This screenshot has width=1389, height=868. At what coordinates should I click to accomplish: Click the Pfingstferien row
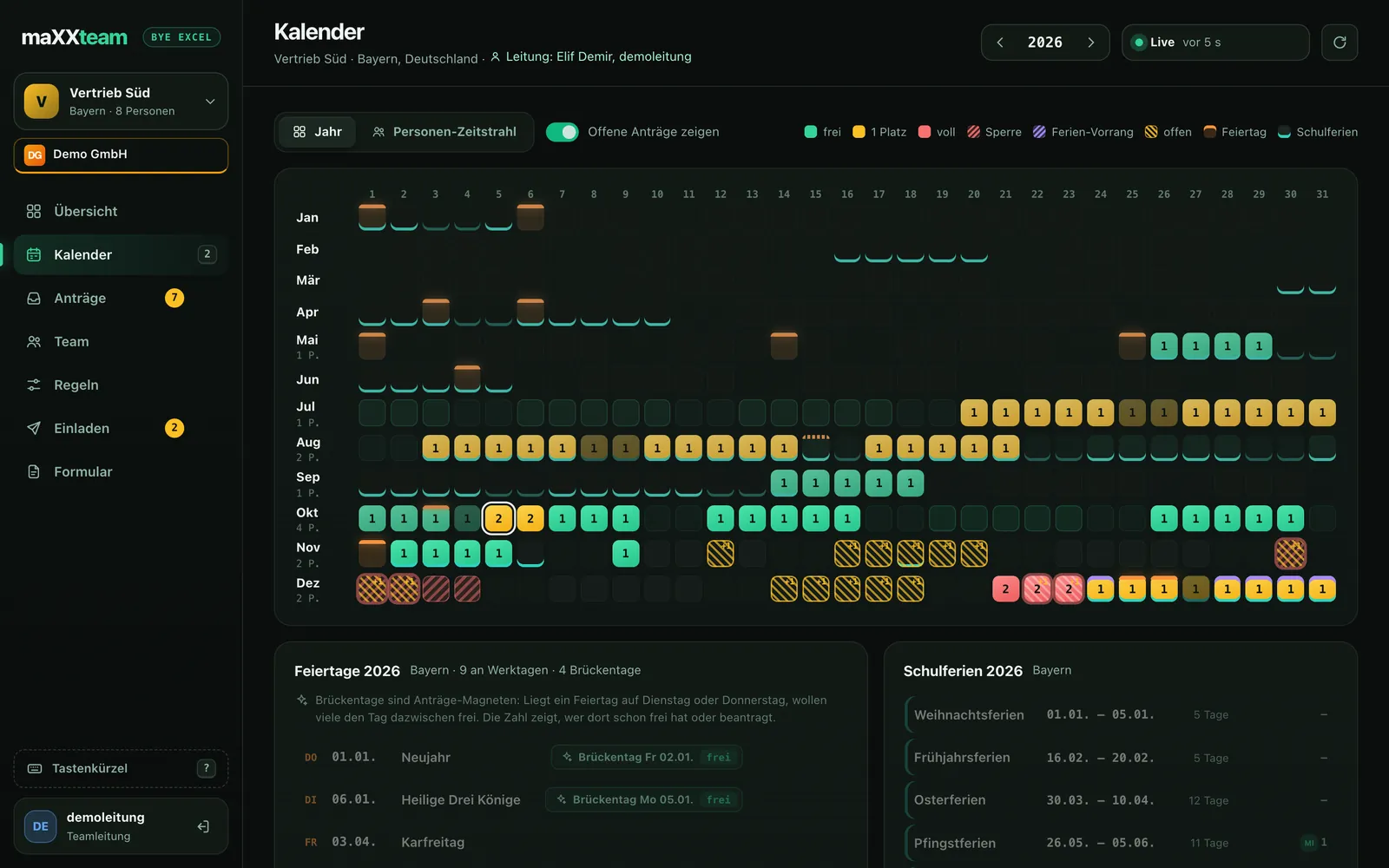pyautogui.click(x=1120, y=843)
